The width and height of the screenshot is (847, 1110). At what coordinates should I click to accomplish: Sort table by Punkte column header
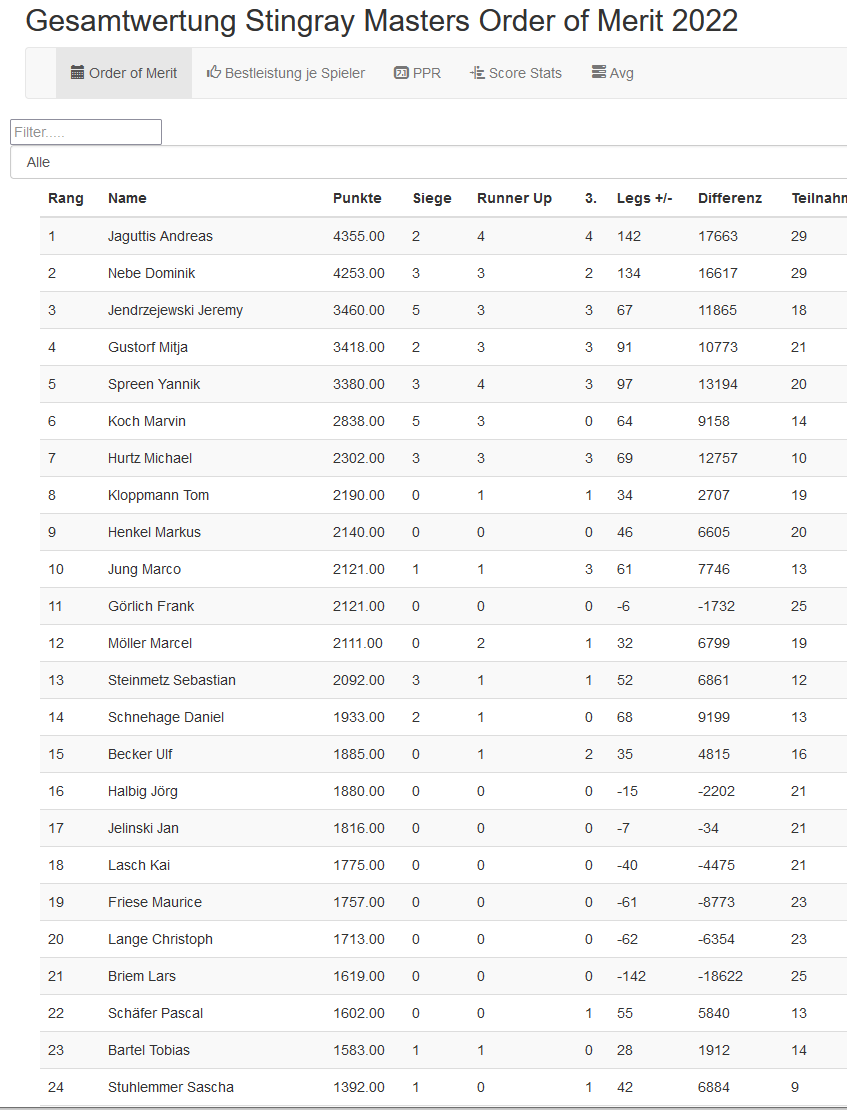(357, 198)
